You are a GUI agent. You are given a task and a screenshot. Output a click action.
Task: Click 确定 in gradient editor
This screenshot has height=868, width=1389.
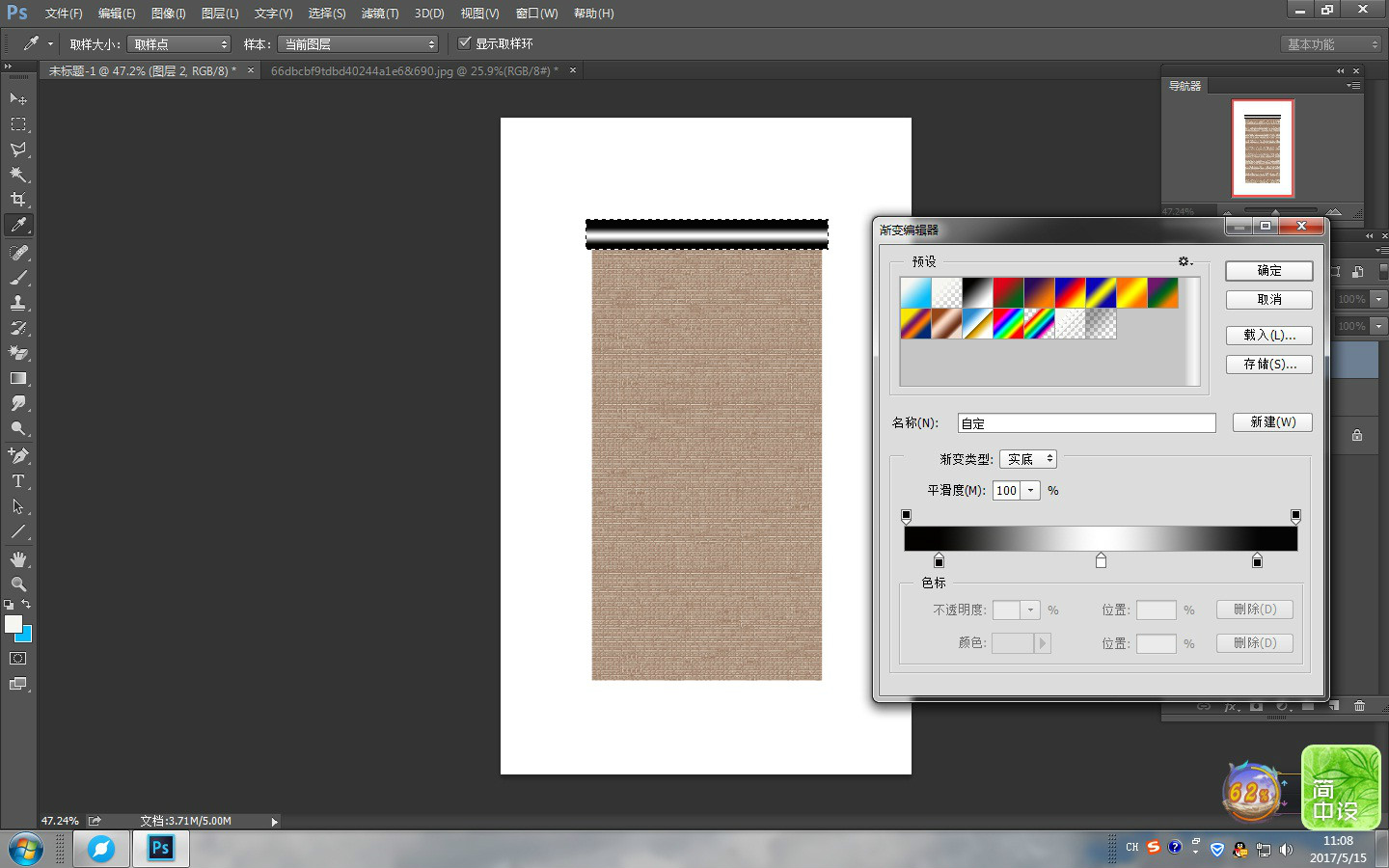click(1269, 271)
